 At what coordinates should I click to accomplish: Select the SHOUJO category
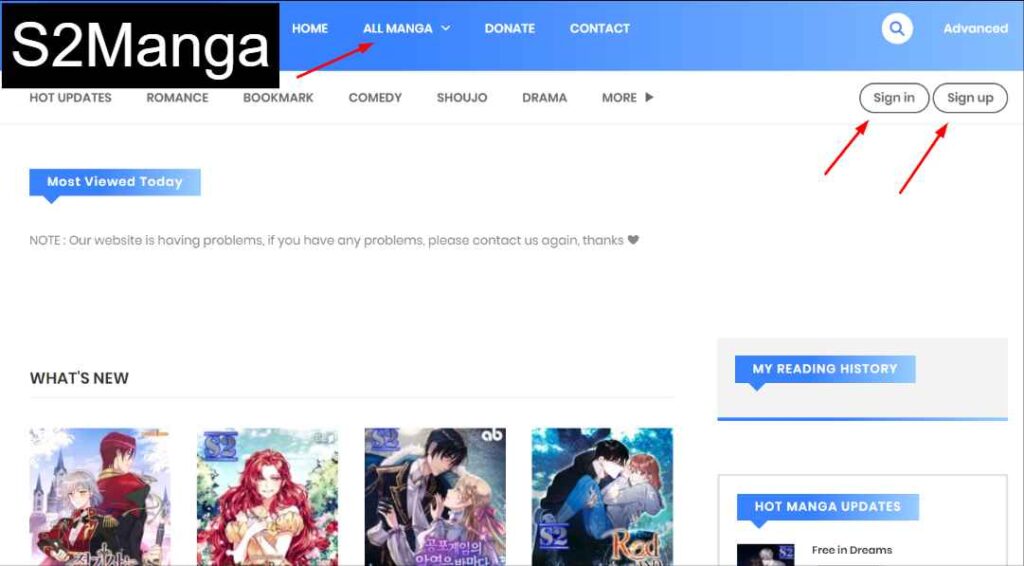[462, 98]
